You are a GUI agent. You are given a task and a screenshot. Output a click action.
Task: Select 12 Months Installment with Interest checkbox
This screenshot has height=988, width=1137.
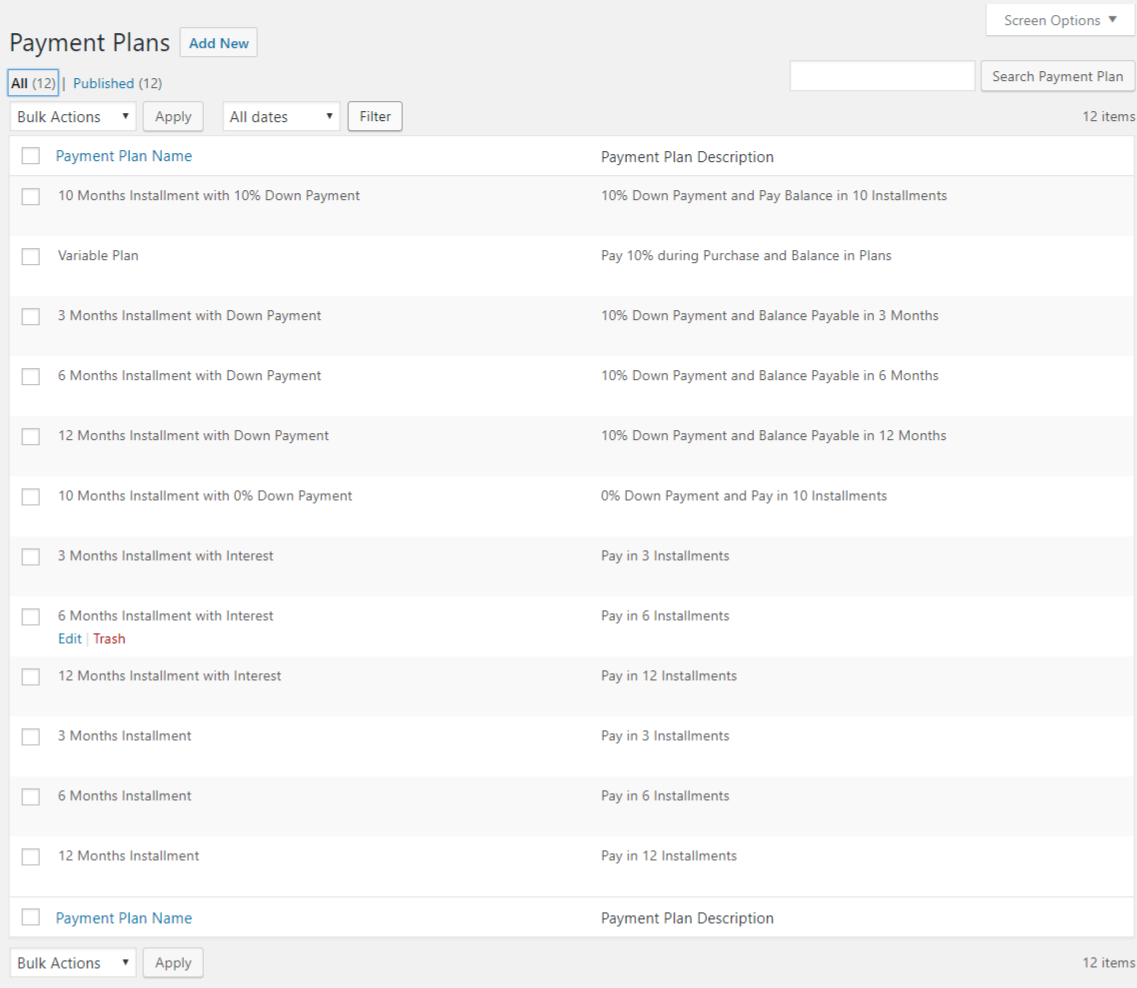(30, 677)
